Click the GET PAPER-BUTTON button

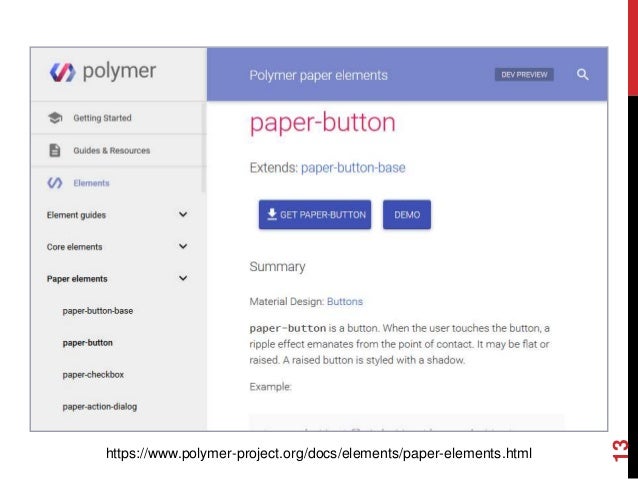coord(315,214)
